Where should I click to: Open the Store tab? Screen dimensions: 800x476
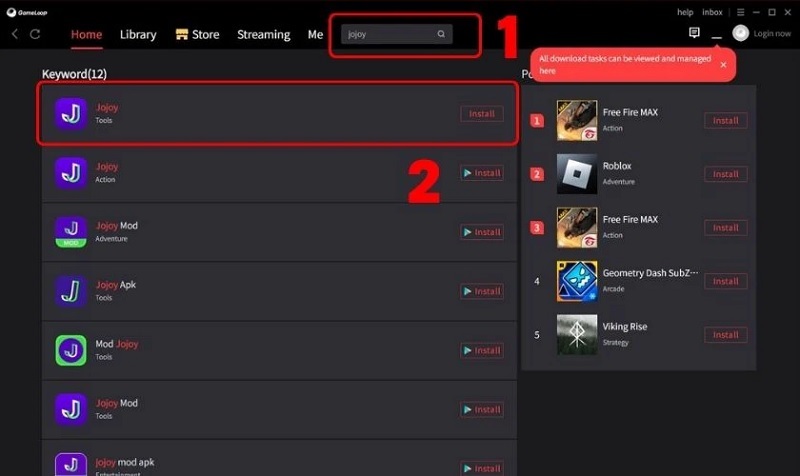[x=197, y=35]
